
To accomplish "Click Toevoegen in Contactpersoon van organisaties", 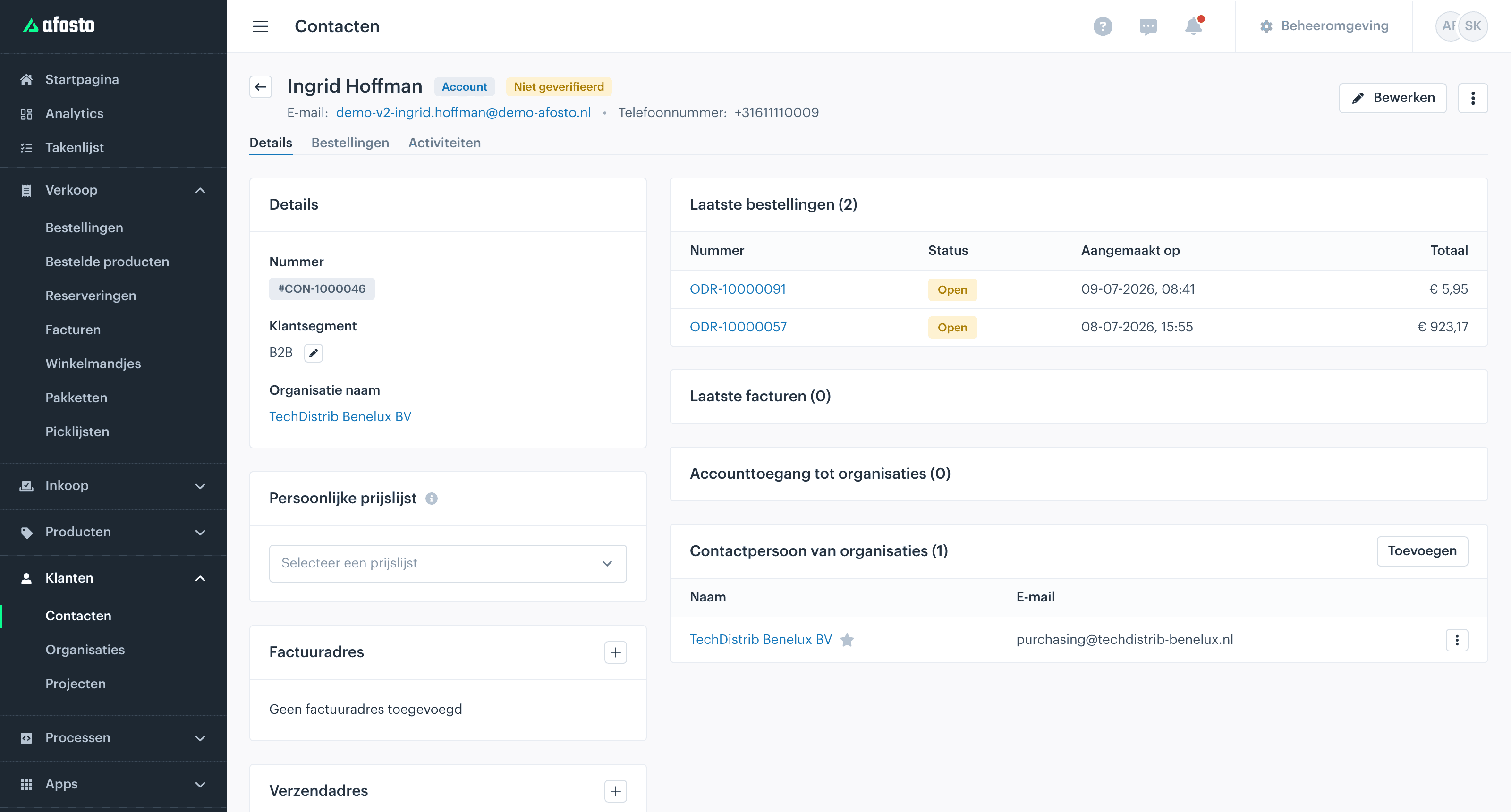I will click(1422, 551).
